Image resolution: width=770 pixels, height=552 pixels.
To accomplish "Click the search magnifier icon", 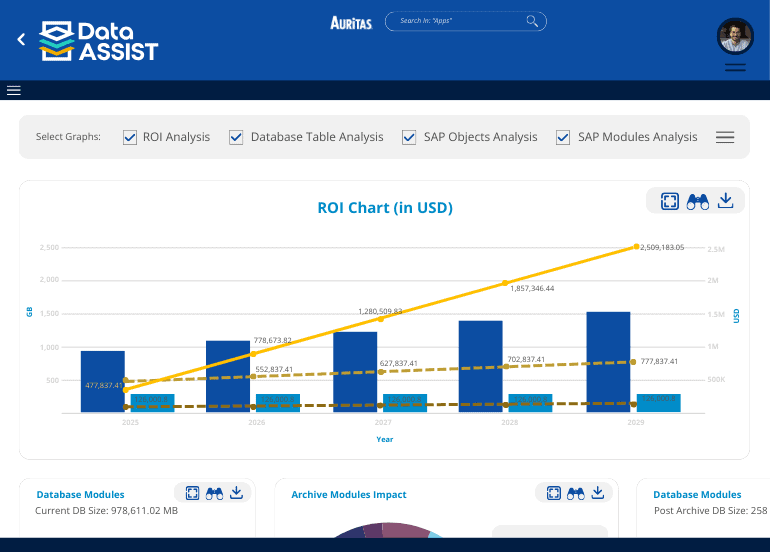I will pos(532,21).
